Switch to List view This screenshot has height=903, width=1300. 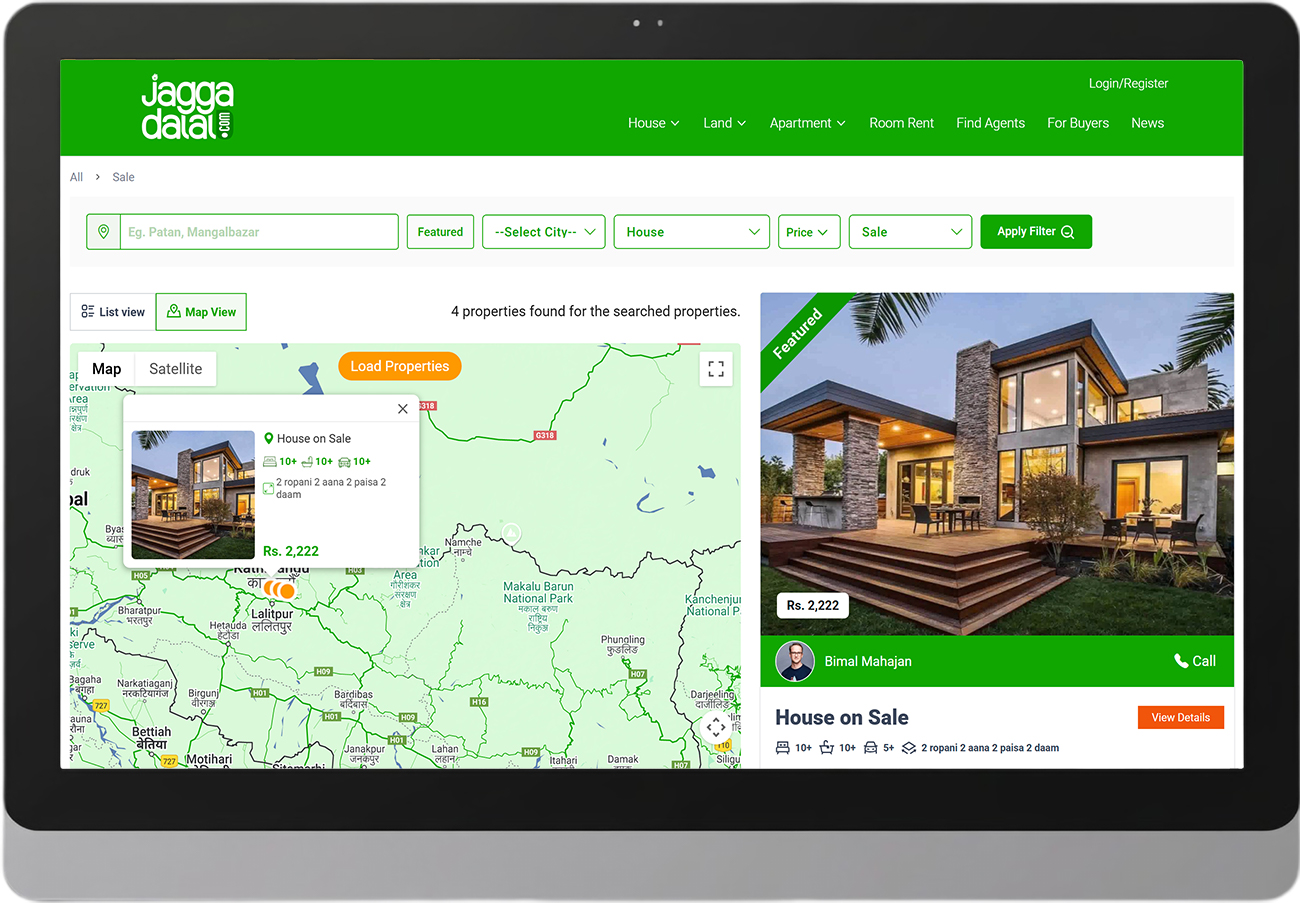(113, 312)
